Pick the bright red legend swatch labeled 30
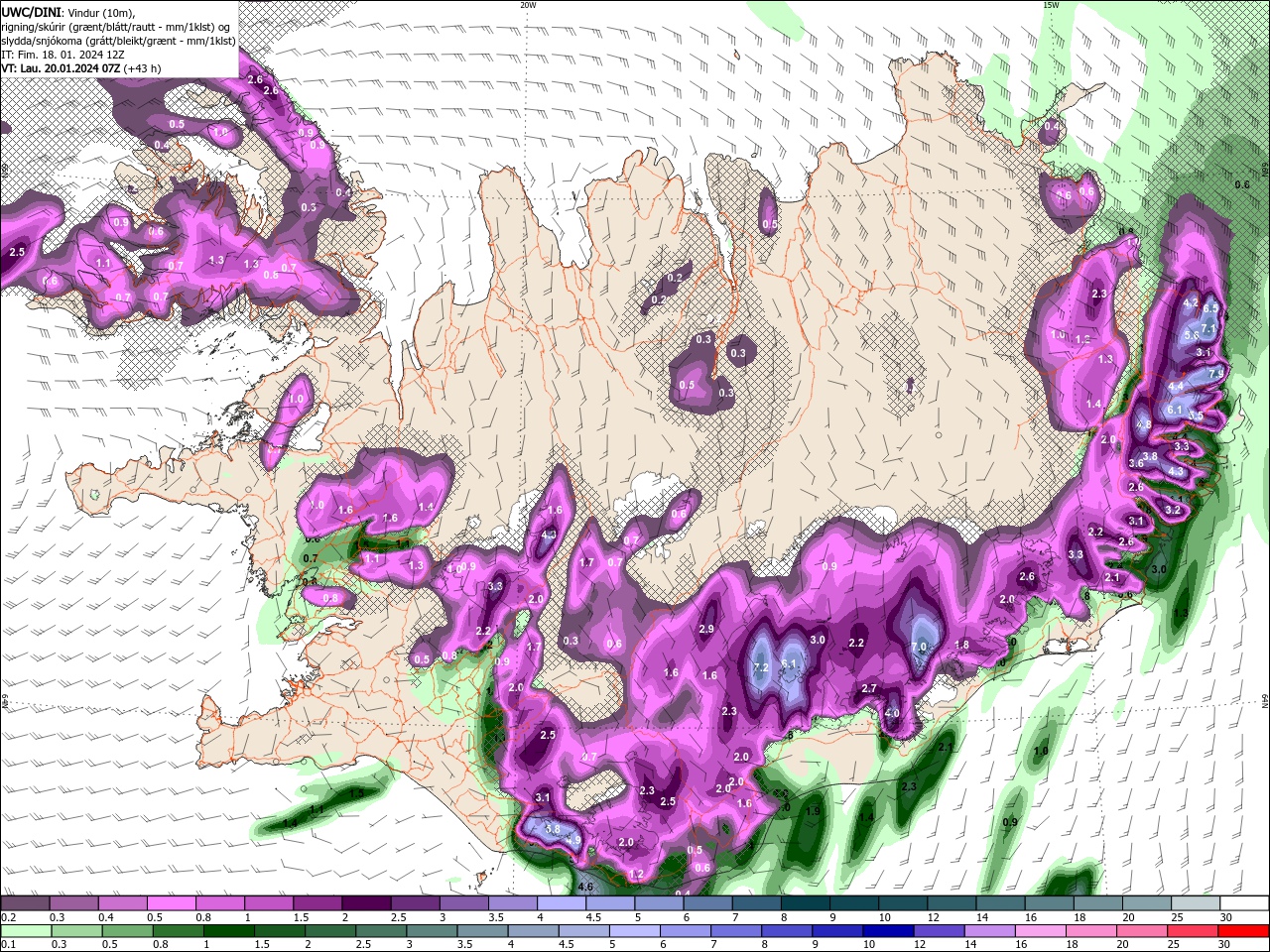The image size is (1270, 952). point(1244,931)
